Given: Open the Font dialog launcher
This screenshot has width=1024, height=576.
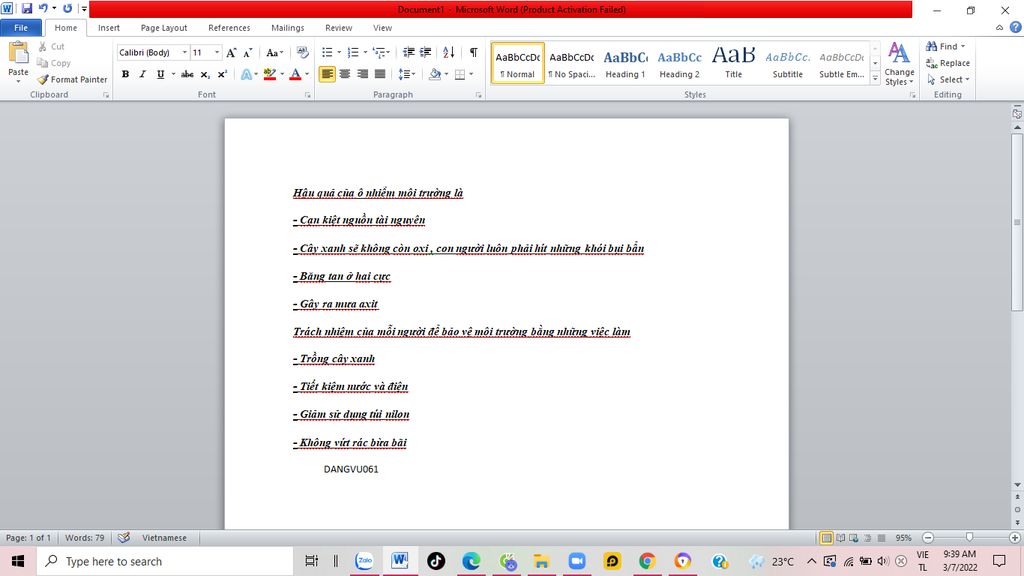Looking at the screenshot, I should tap(308, 95).
